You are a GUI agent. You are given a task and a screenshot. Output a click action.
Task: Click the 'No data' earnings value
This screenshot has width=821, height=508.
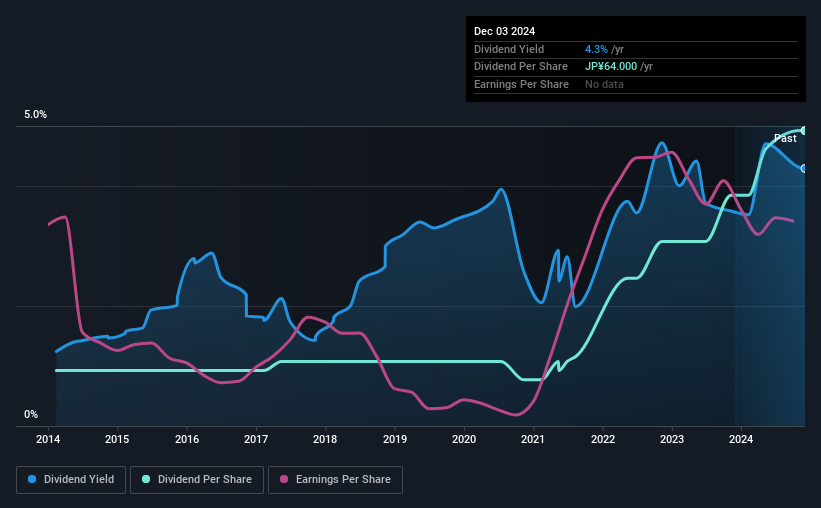click(604, 84)
